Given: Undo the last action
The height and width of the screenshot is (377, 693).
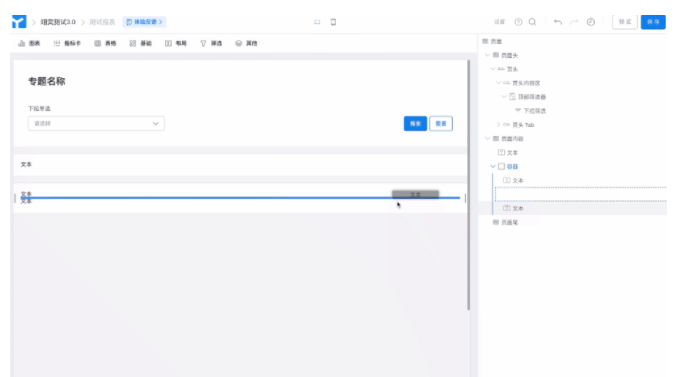Looking at the screenshot, I should pos(558,22).
